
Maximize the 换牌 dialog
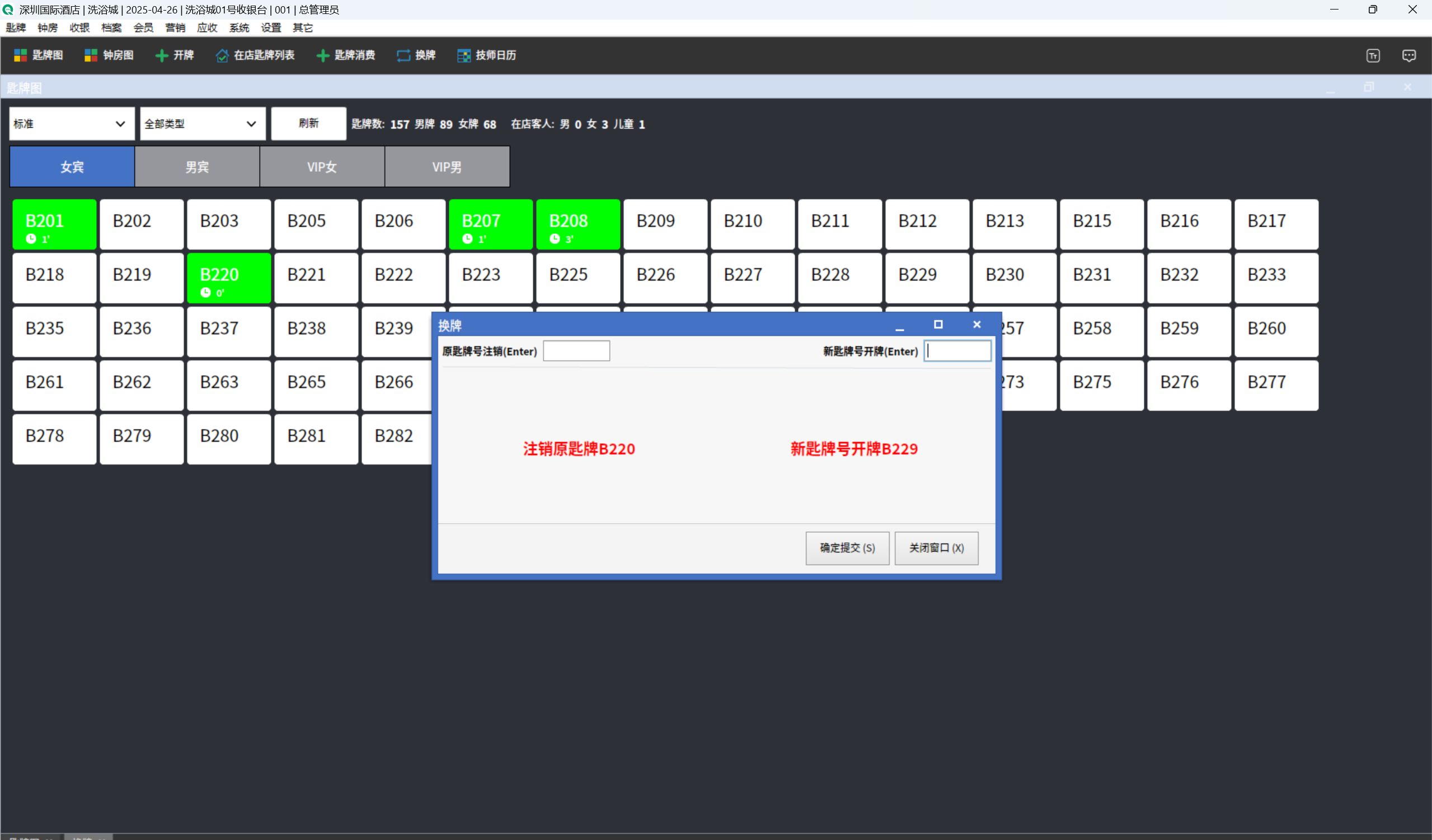click(x=938, y=325)
